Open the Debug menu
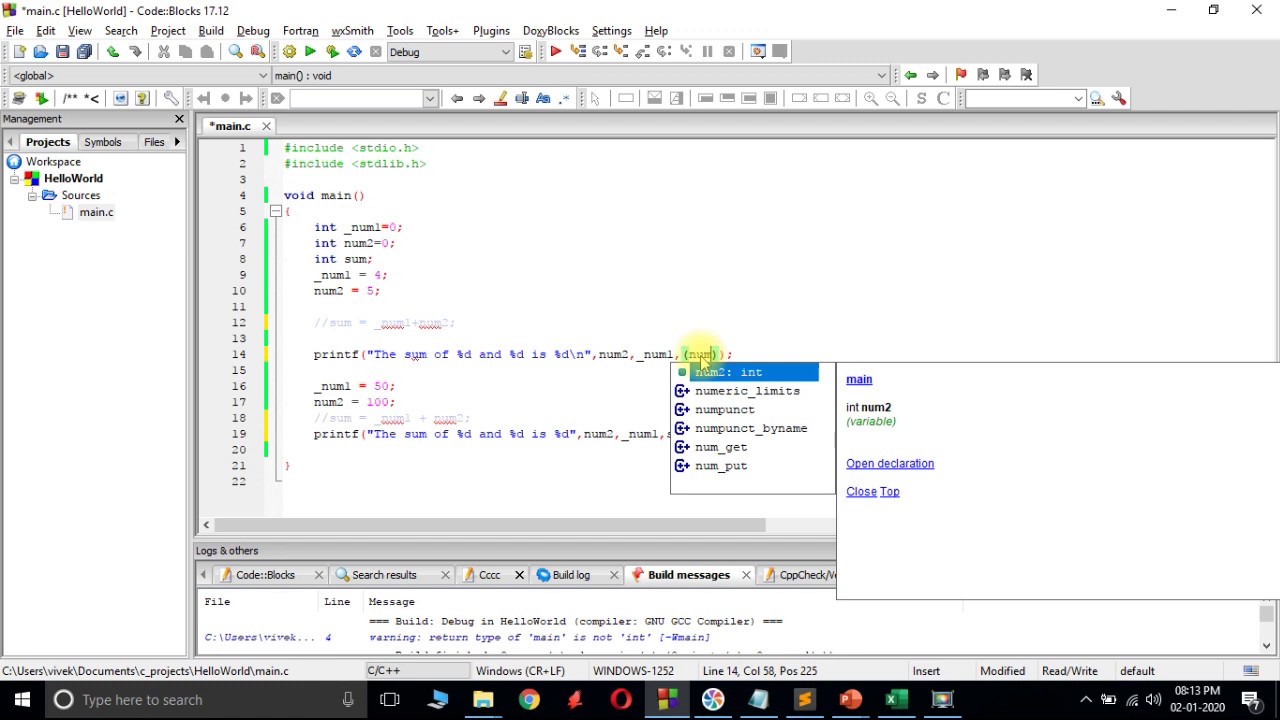 tap(253, 31)
